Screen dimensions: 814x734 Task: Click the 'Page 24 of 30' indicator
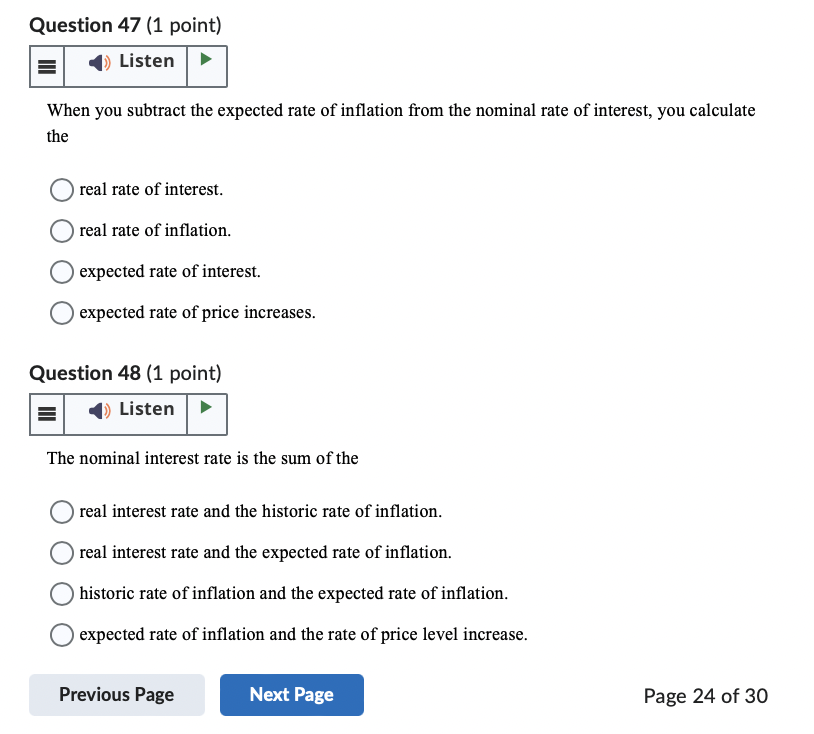pyautogui.click(x=705, y=696)
